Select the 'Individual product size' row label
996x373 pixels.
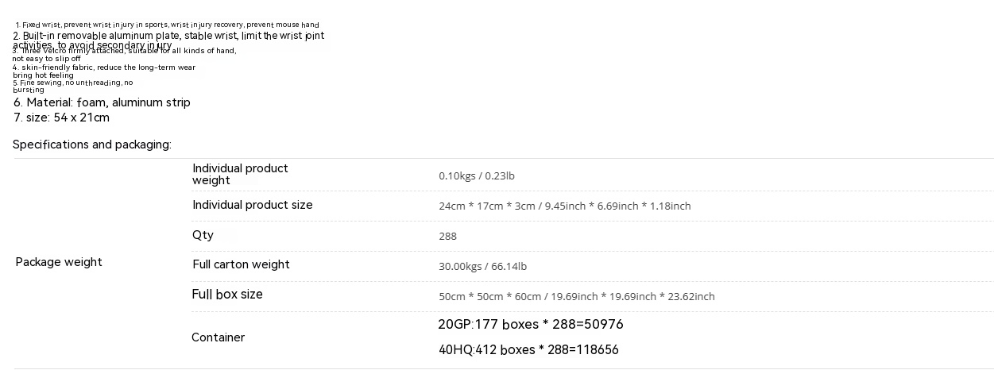coord(252,205)
